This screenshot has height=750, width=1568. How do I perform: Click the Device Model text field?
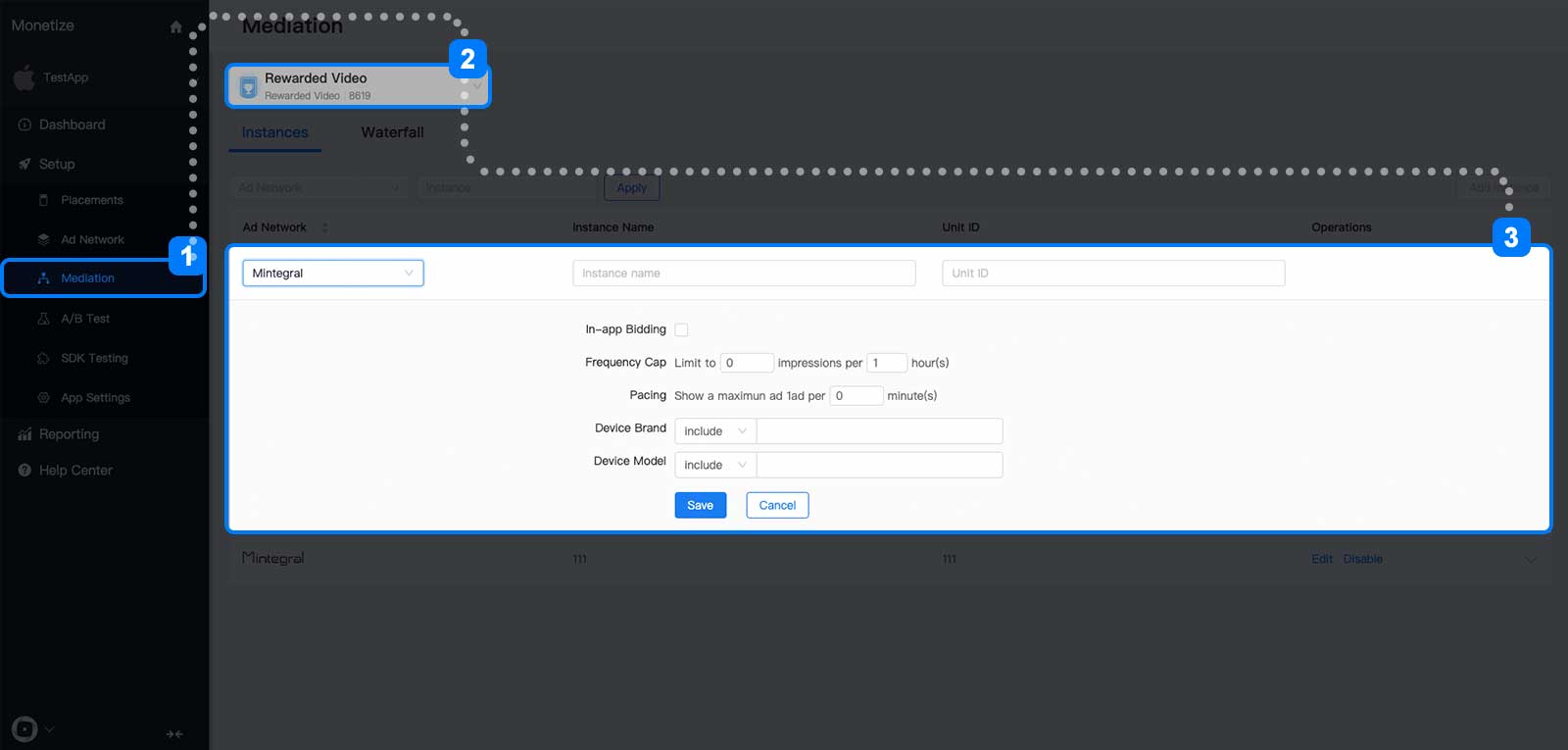click(879, 465)
